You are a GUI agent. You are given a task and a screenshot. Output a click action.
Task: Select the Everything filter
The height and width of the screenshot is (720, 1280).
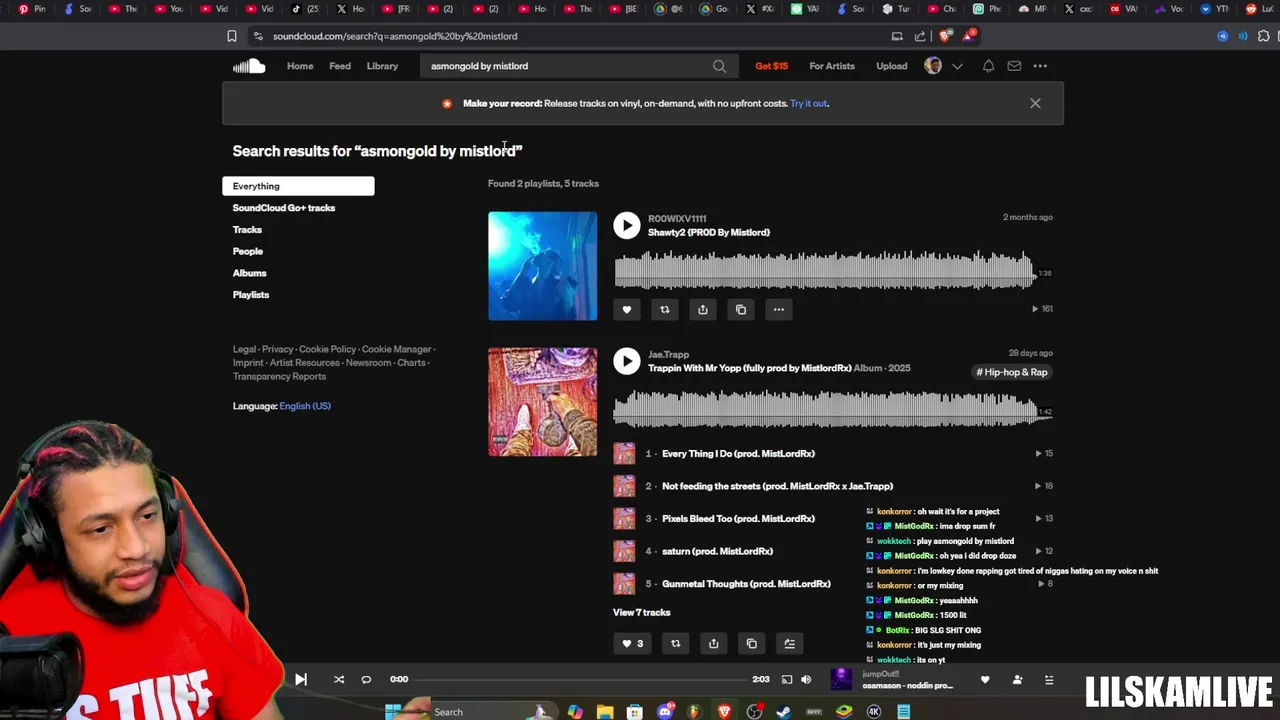[x=298, y=186]
